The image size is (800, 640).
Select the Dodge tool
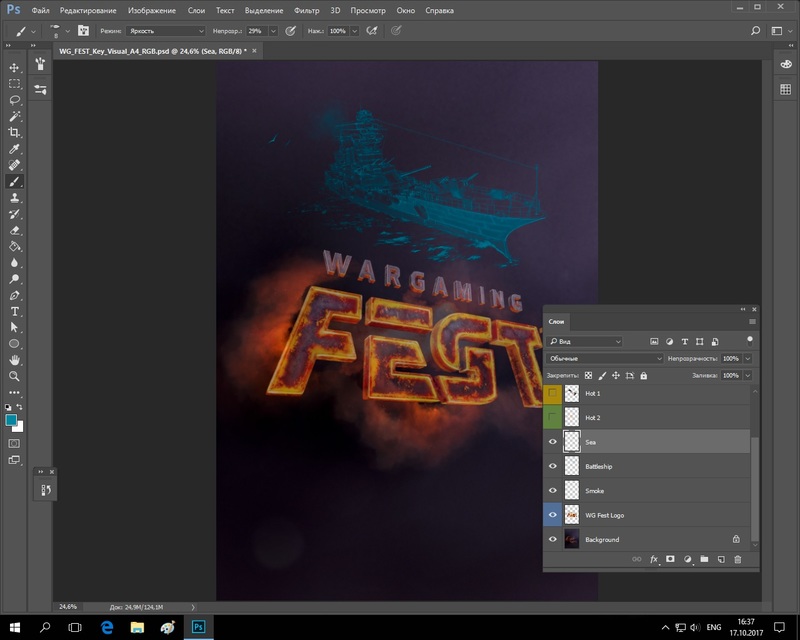14,279
